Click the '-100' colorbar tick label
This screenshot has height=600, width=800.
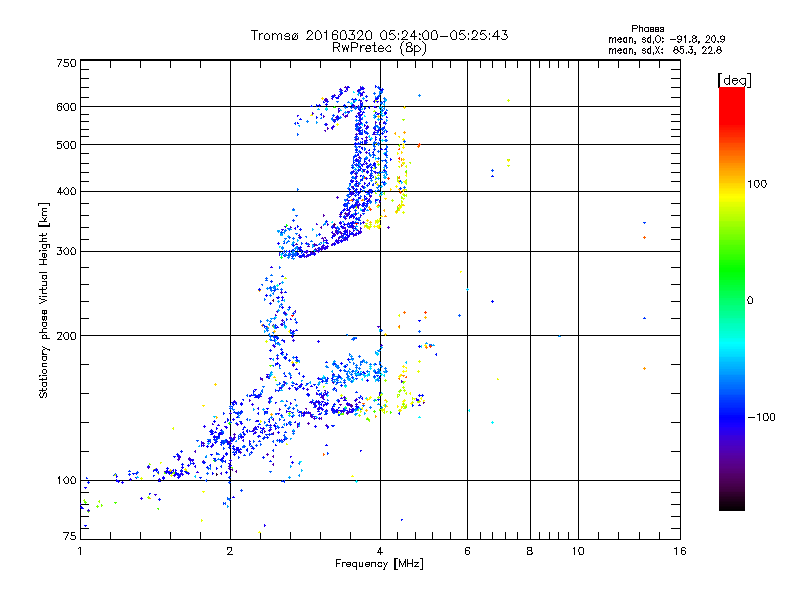tap(761, 417)
